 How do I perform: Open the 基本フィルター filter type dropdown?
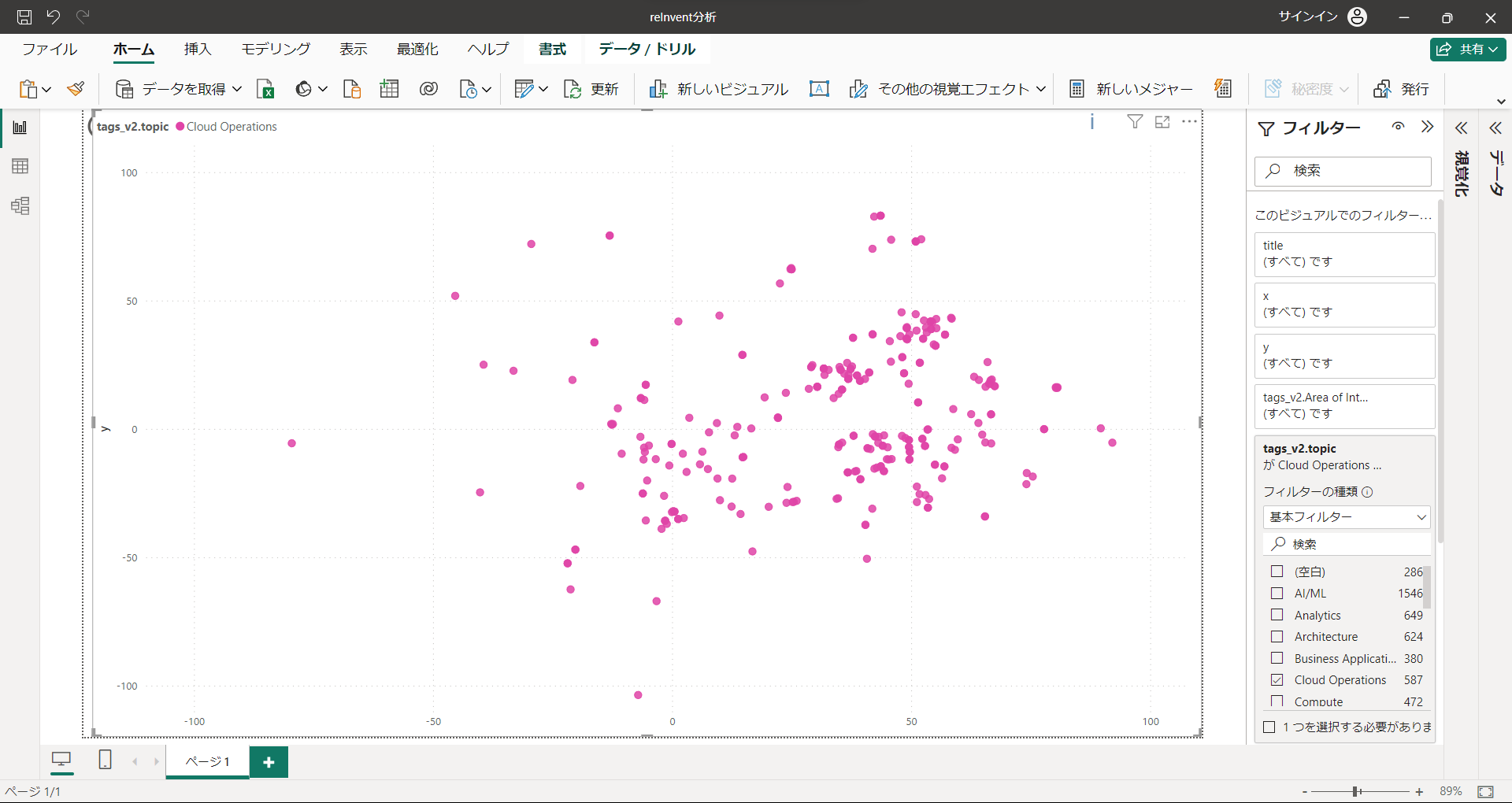click(1347, 517)
